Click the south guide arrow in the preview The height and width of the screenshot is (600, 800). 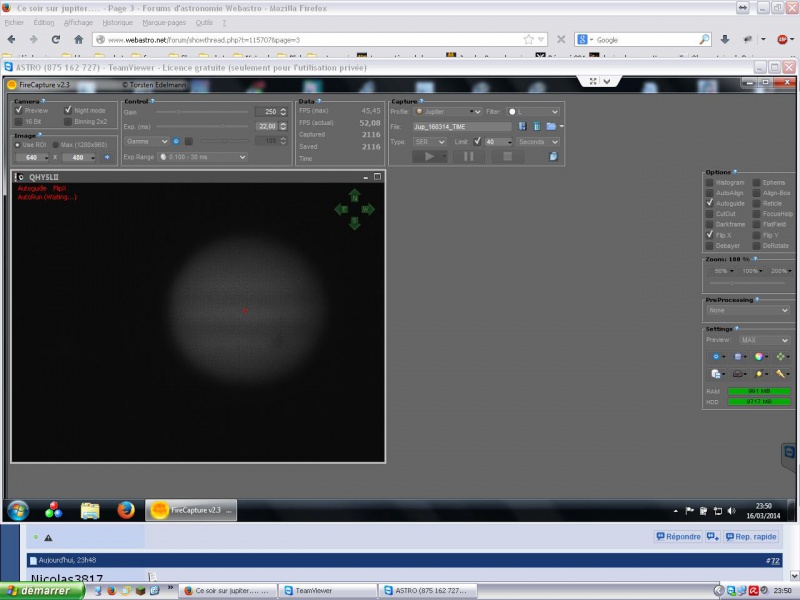355,222
